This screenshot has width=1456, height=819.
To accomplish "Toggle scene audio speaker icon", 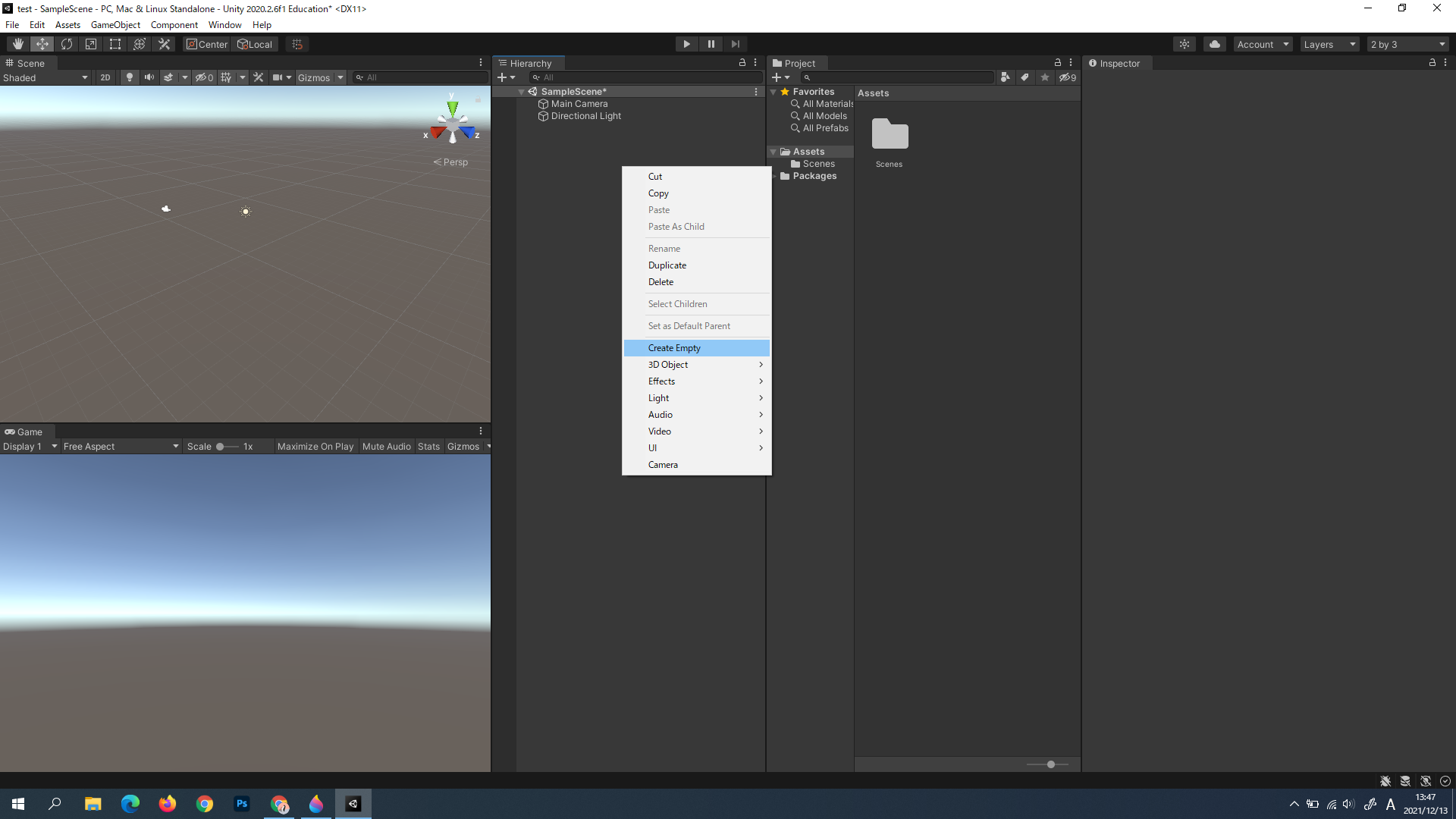I will click(x=149, y=77).
